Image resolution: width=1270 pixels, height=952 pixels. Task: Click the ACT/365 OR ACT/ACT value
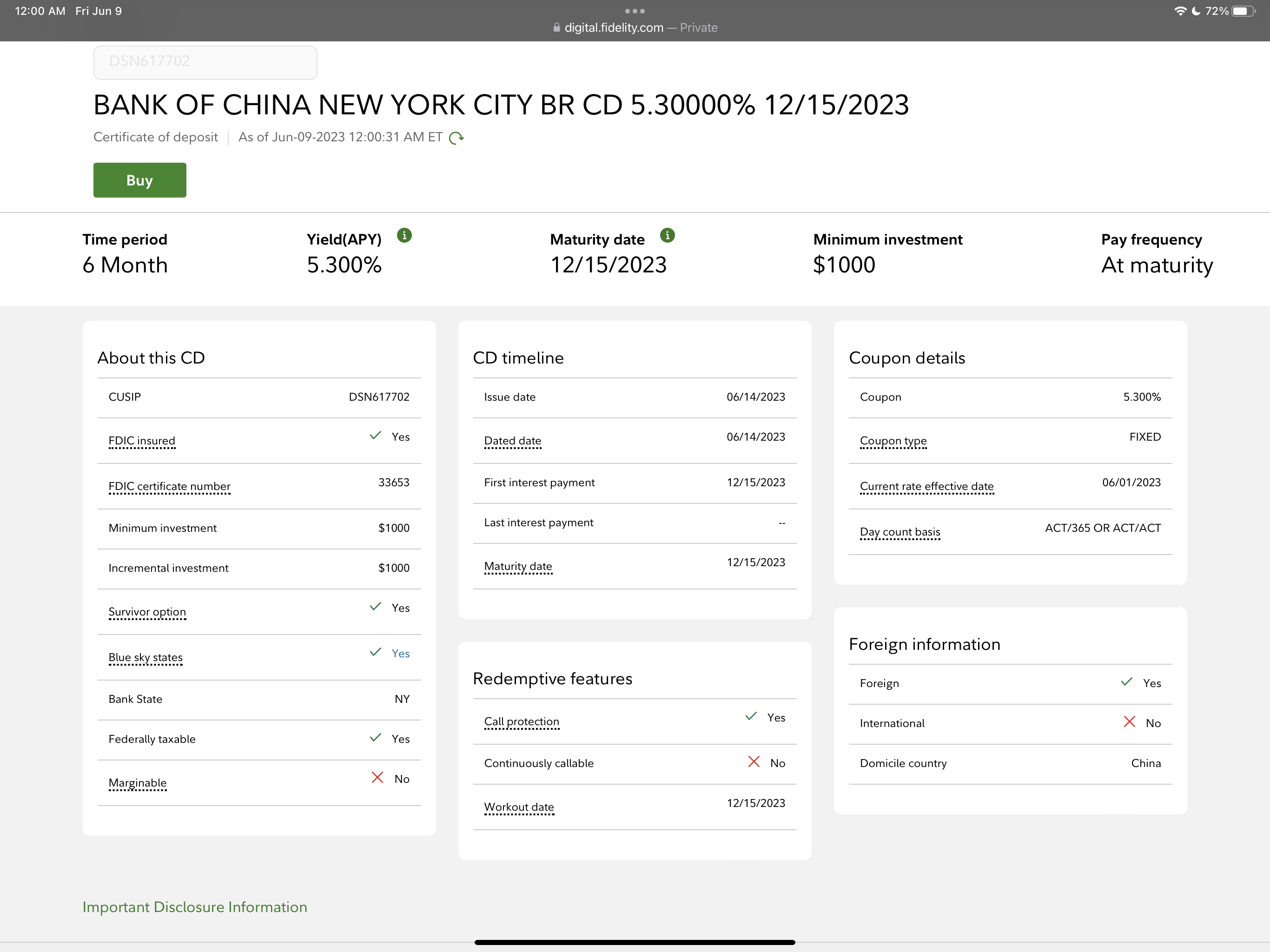pos(1103,528)
